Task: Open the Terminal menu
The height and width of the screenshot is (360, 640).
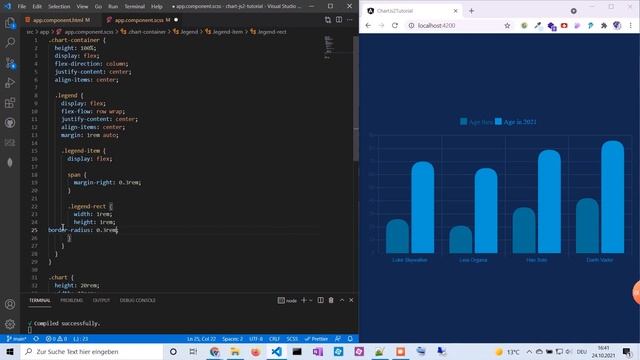Action: pyautogui.click(x=134, y=7)
